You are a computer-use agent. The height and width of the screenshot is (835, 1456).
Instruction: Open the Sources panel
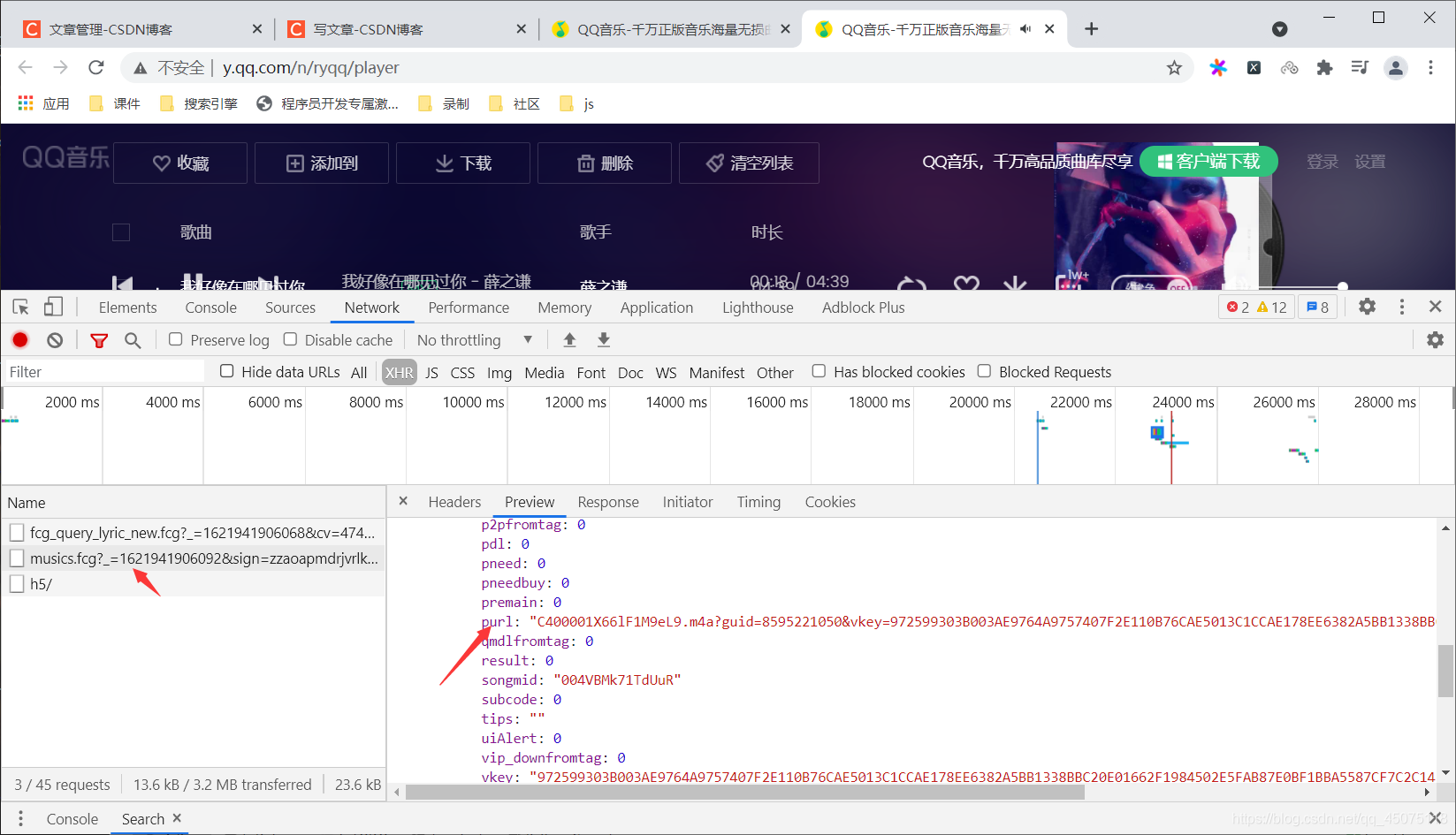pos(290,307)
